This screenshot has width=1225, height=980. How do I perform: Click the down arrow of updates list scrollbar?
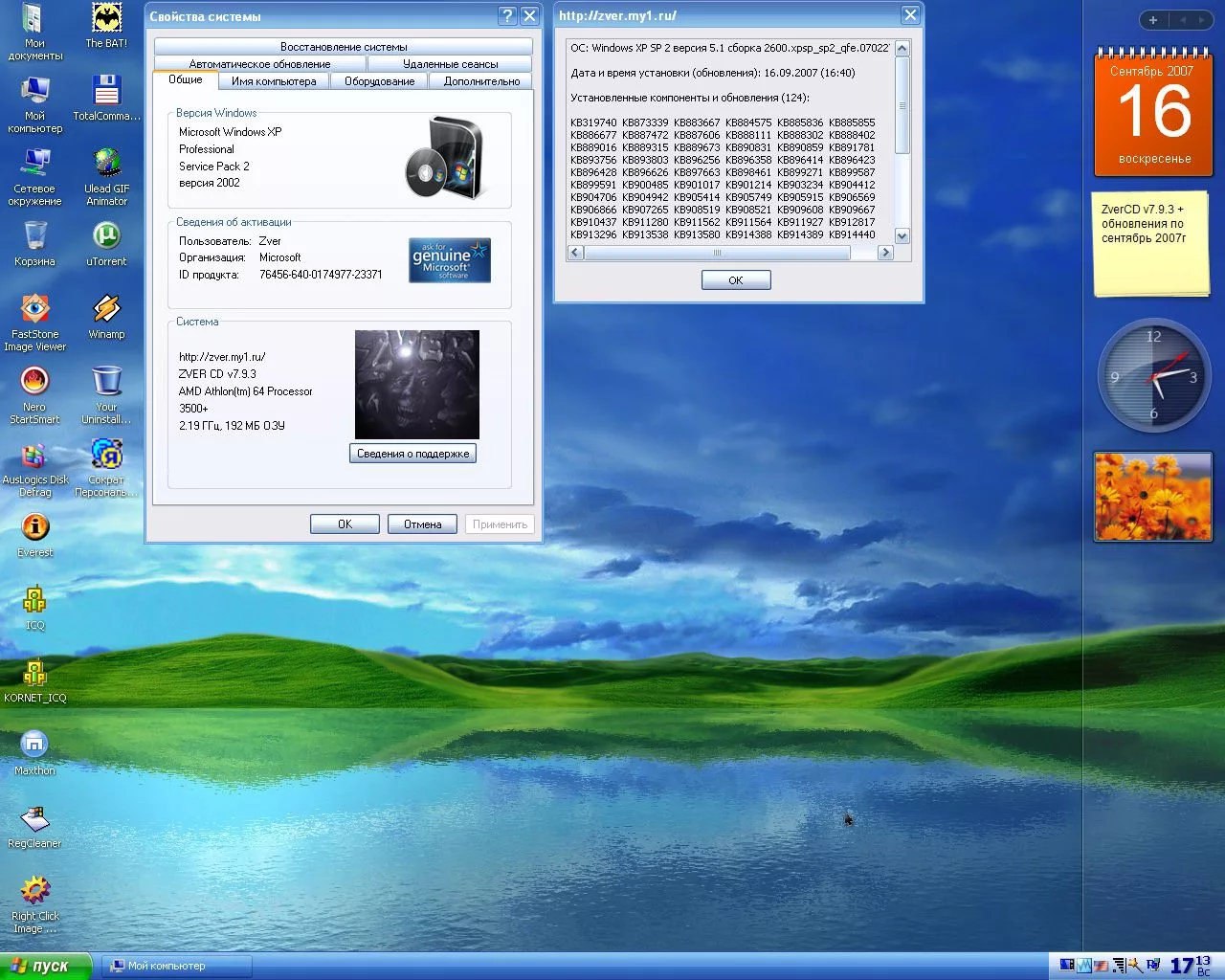902,235
